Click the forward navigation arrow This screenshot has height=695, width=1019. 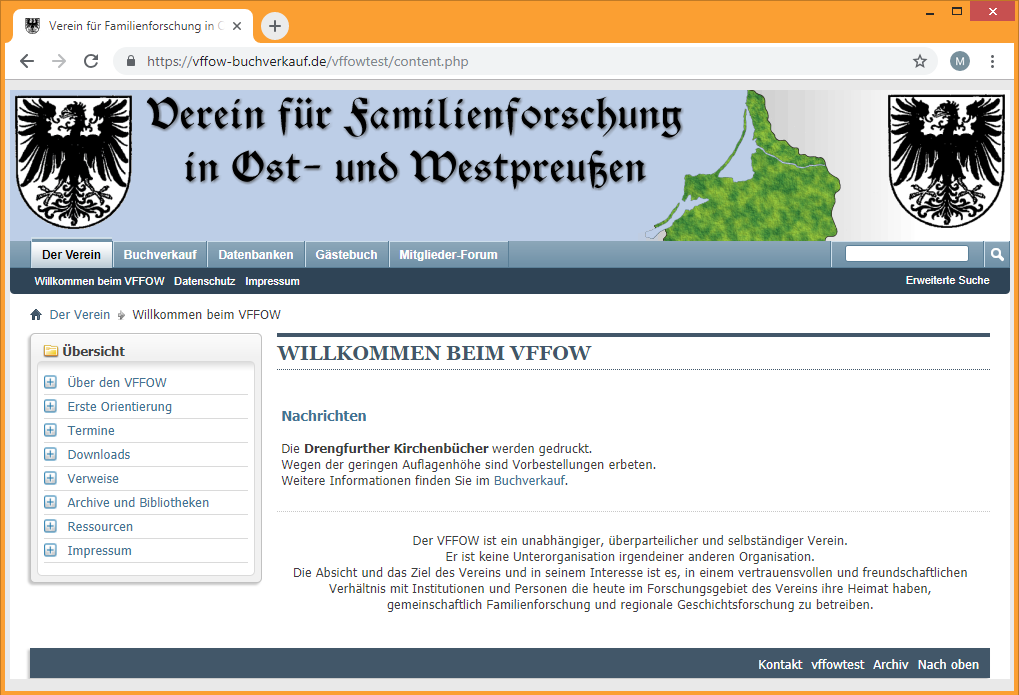click(x=59, y=61)
